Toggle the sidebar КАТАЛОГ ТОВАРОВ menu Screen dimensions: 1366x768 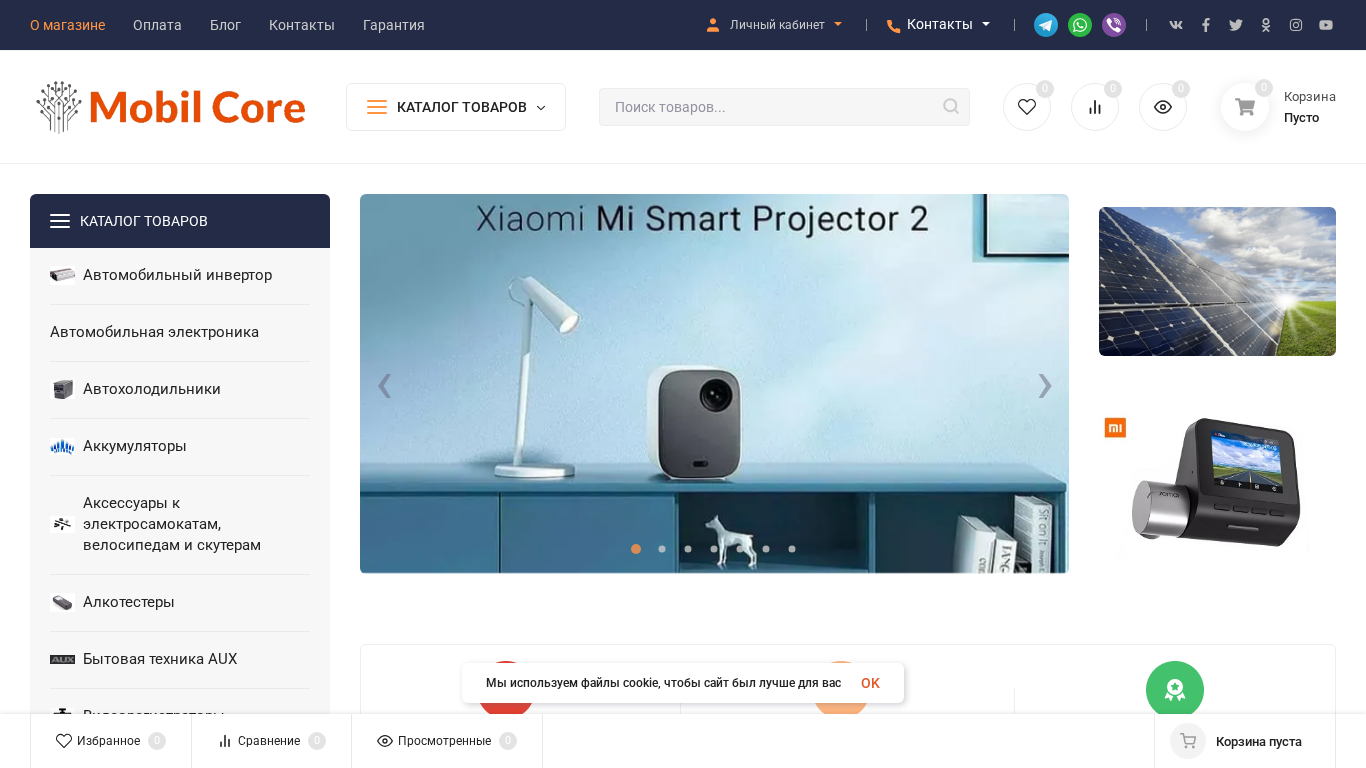pos(180,221)
